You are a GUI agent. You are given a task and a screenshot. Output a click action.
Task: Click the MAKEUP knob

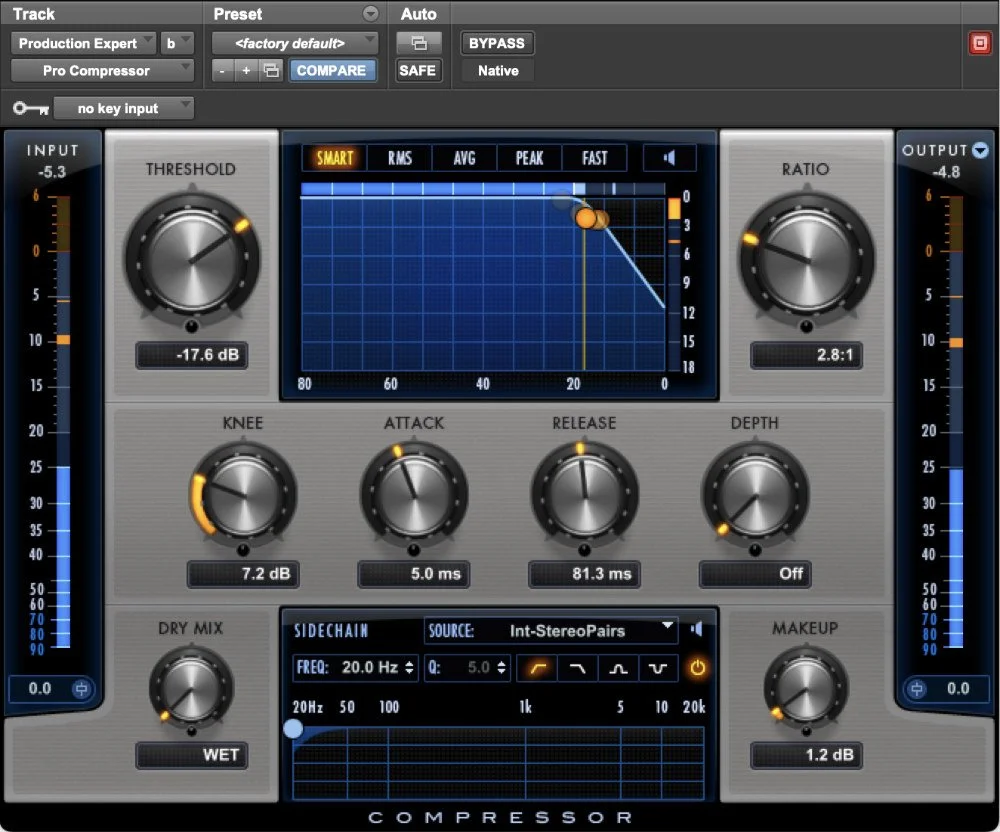click(x=806, y=689)
